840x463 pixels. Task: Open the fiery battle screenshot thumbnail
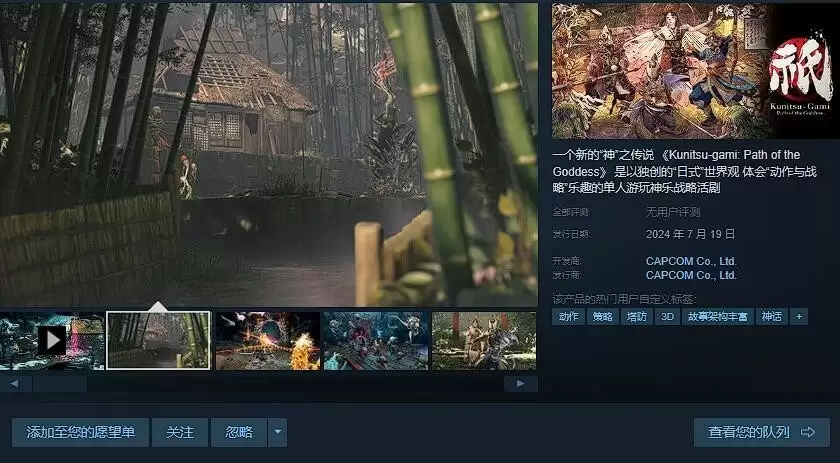click(x=268, y=341)
